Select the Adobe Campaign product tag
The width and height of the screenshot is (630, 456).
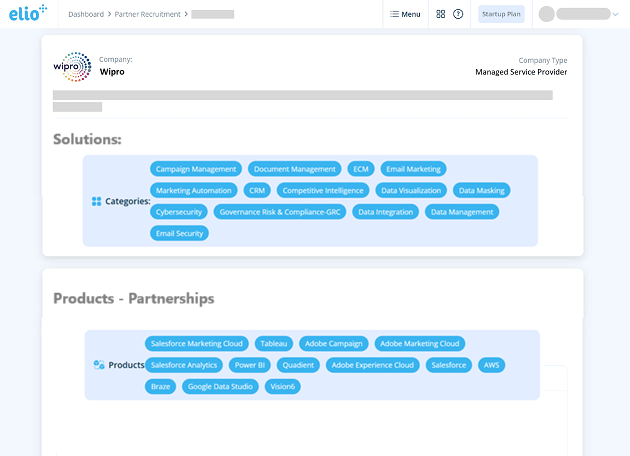(334, 344)
